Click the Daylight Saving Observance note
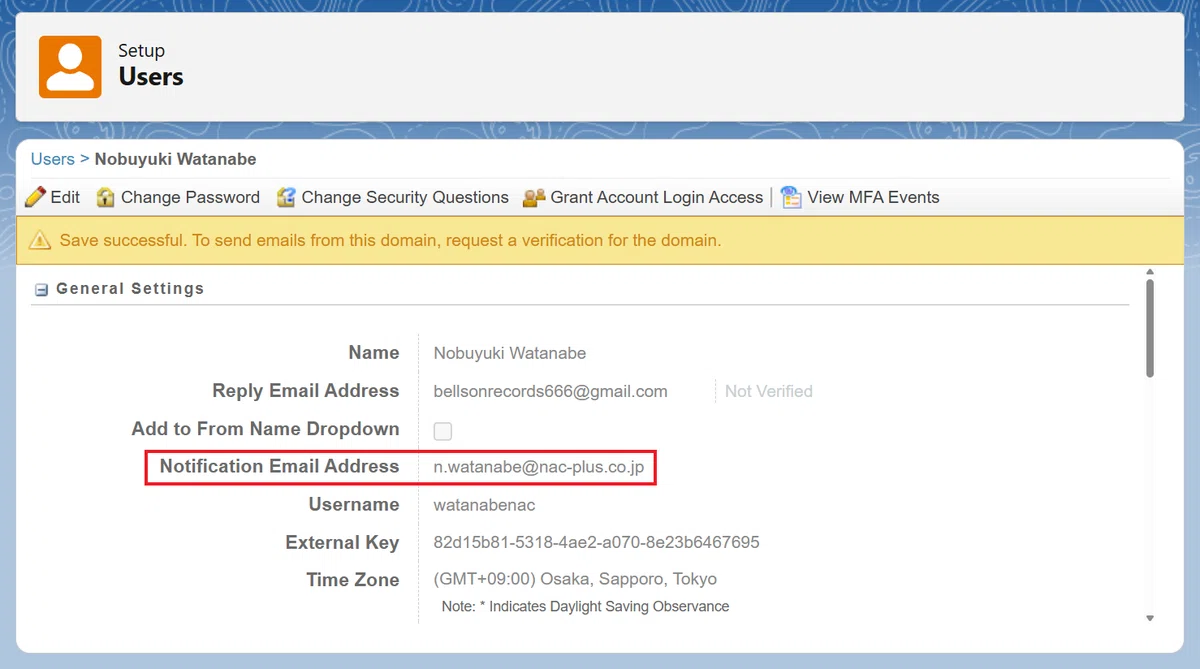Image resolution: width=1200 pixels, height=669 pixels. pos(586,606)
